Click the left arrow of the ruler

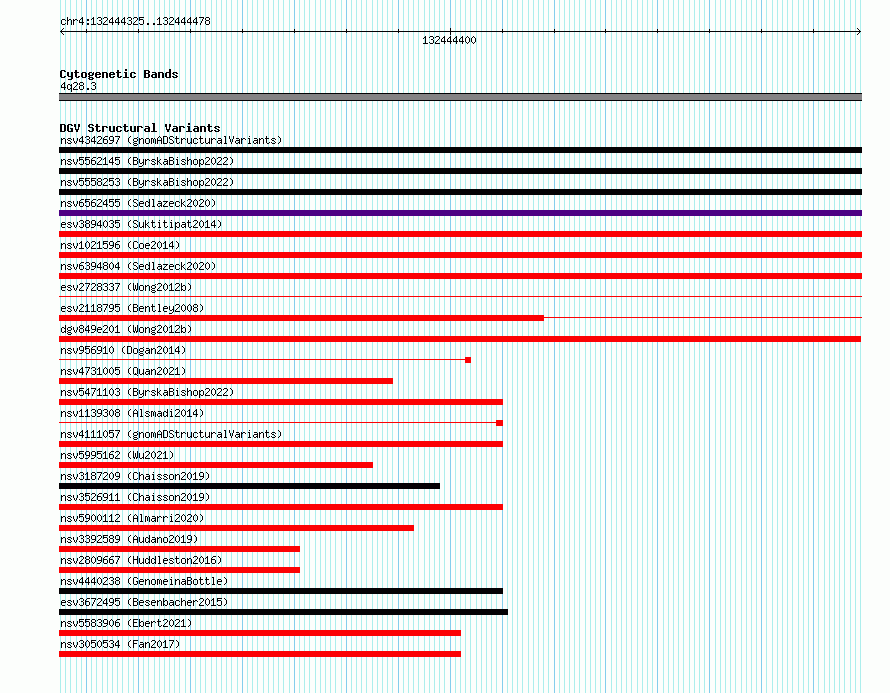[62, 32]
